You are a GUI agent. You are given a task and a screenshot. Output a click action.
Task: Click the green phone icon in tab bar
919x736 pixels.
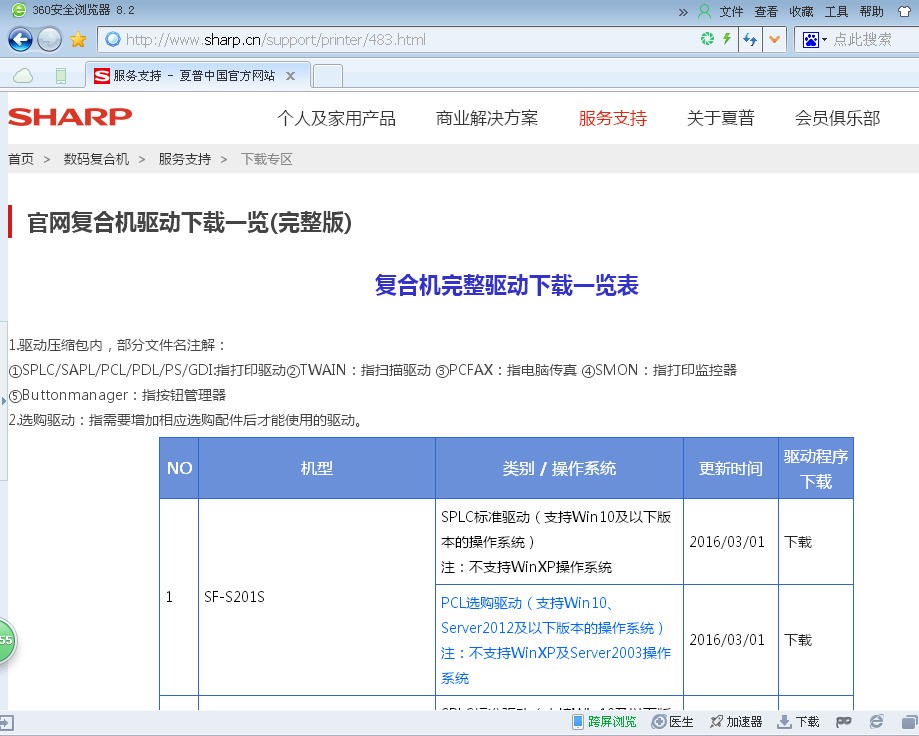coord(60,76)
